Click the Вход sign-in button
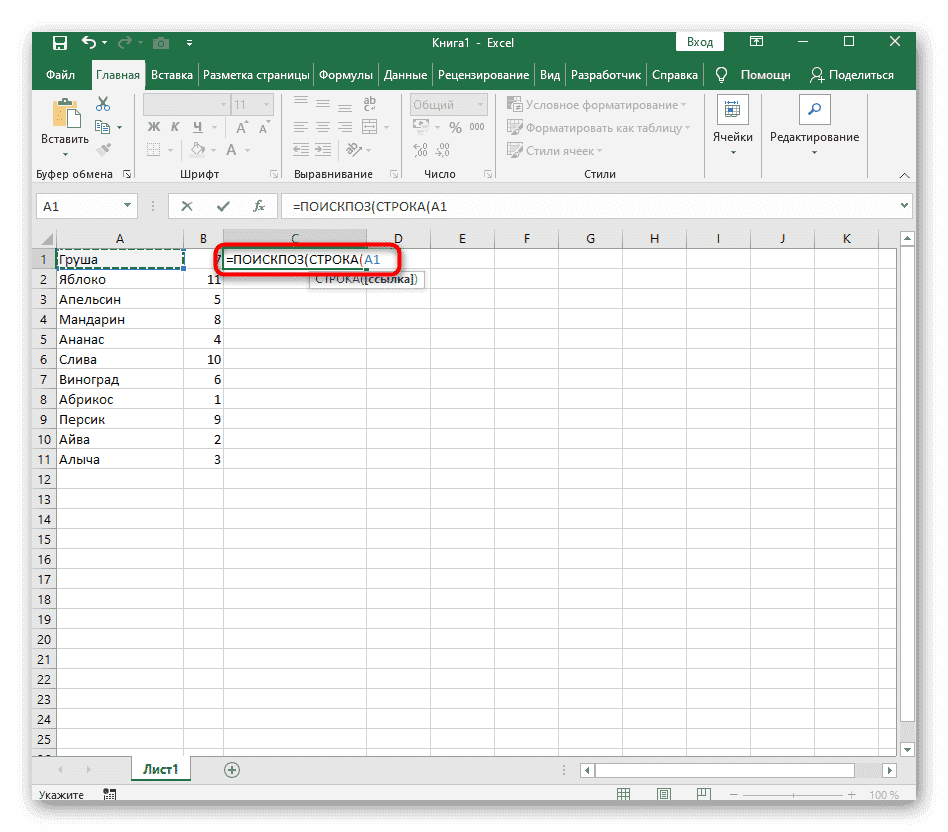Screen dimensions: 948x832 click(x=700, y=42)
